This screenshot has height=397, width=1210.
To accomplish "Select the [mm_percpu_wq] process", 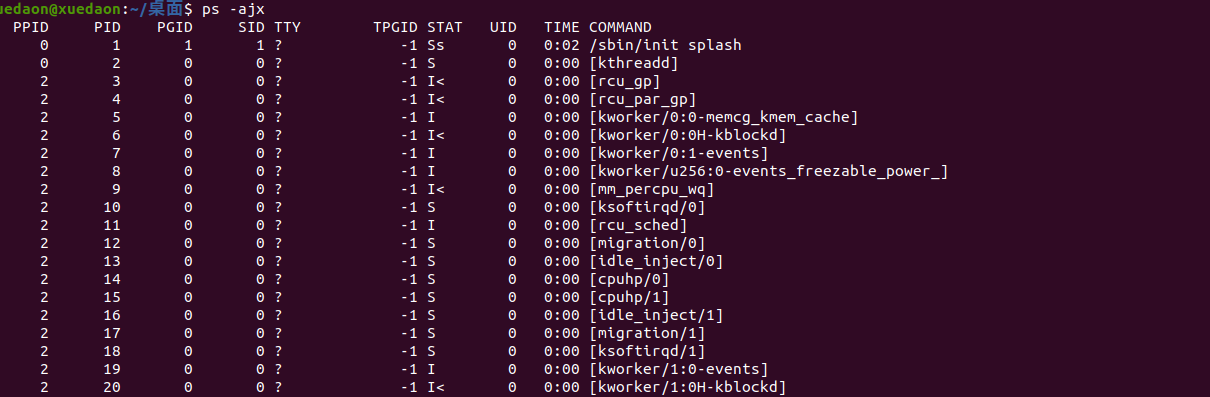I will [652, 189].
